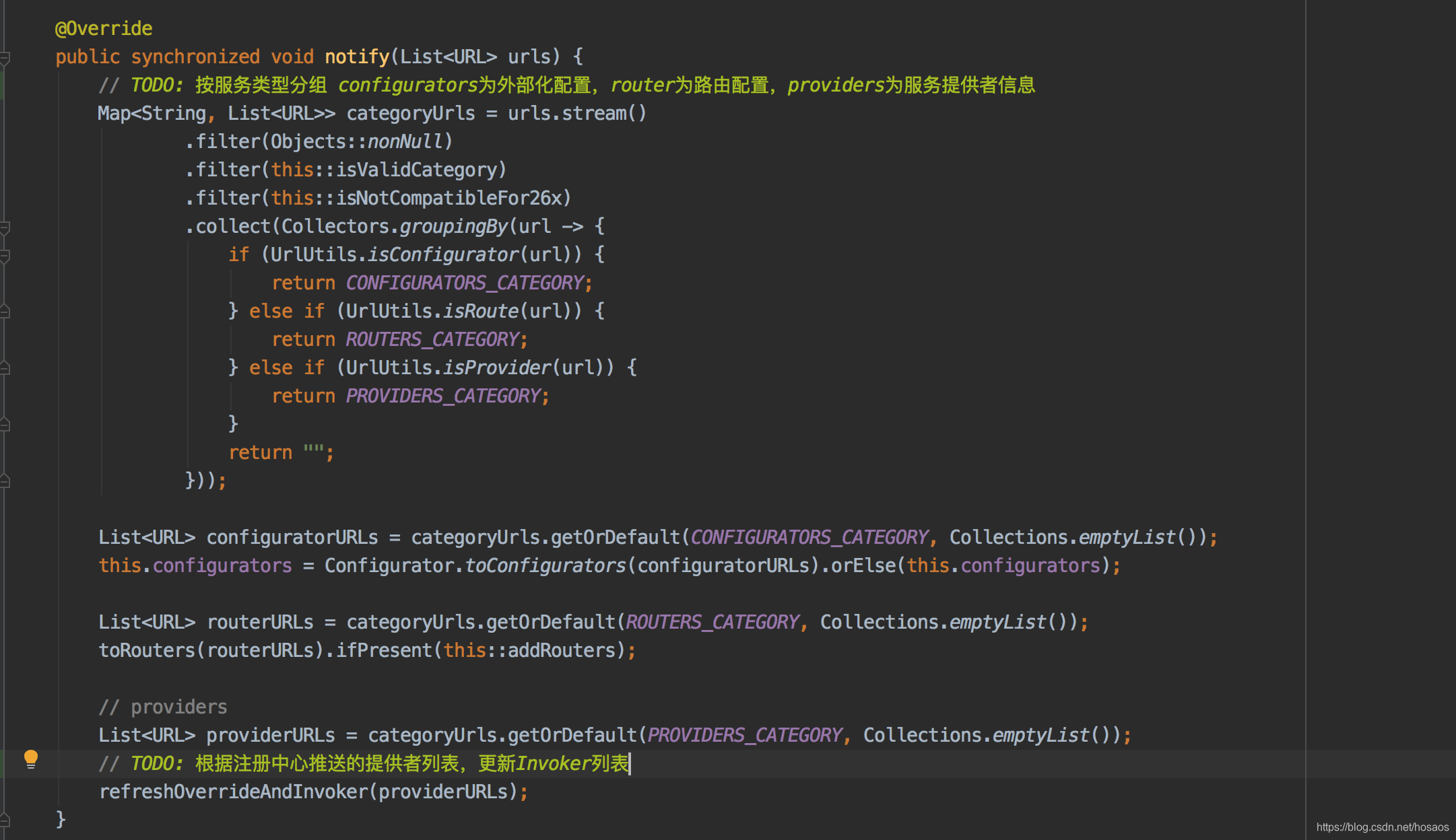Click the configuratorURLs variable declaration

292,538
